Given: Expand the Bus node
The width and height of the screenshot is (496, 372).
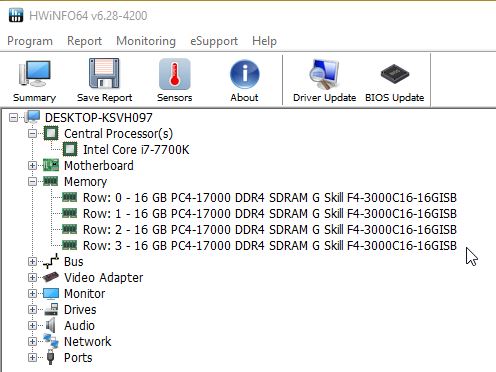Looking at the screenshot, I should coord(32,262).
